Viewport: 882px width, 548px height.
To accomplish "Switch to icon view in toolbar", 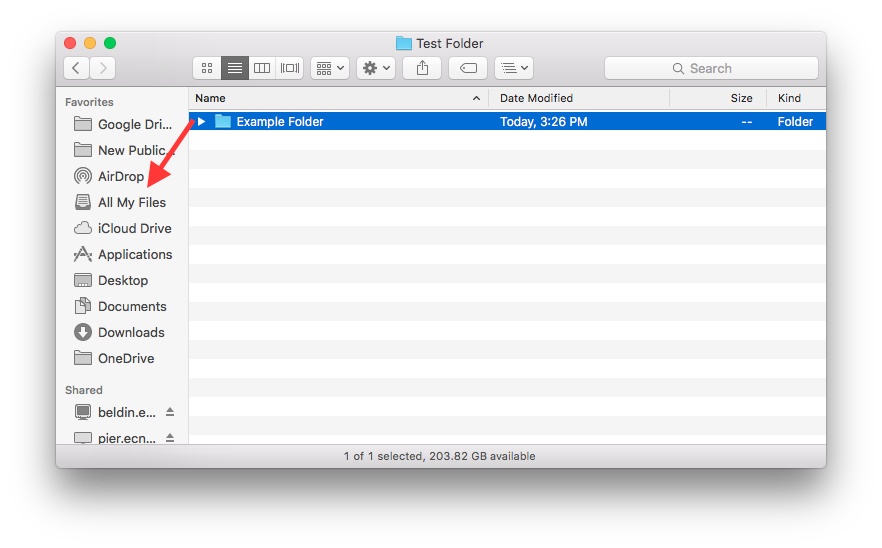I will (x=207, y=68).
